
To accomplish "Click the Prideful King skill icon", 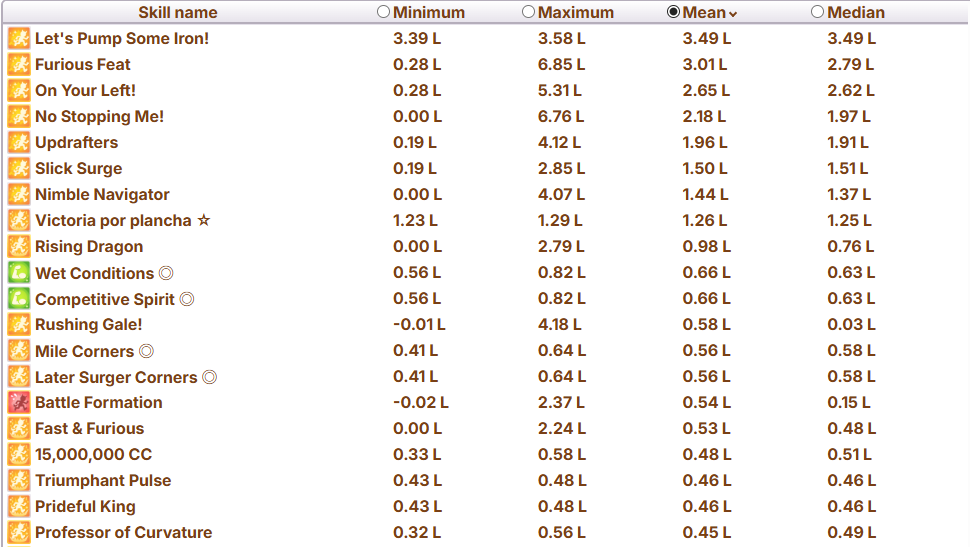I will tap(19, 506).
